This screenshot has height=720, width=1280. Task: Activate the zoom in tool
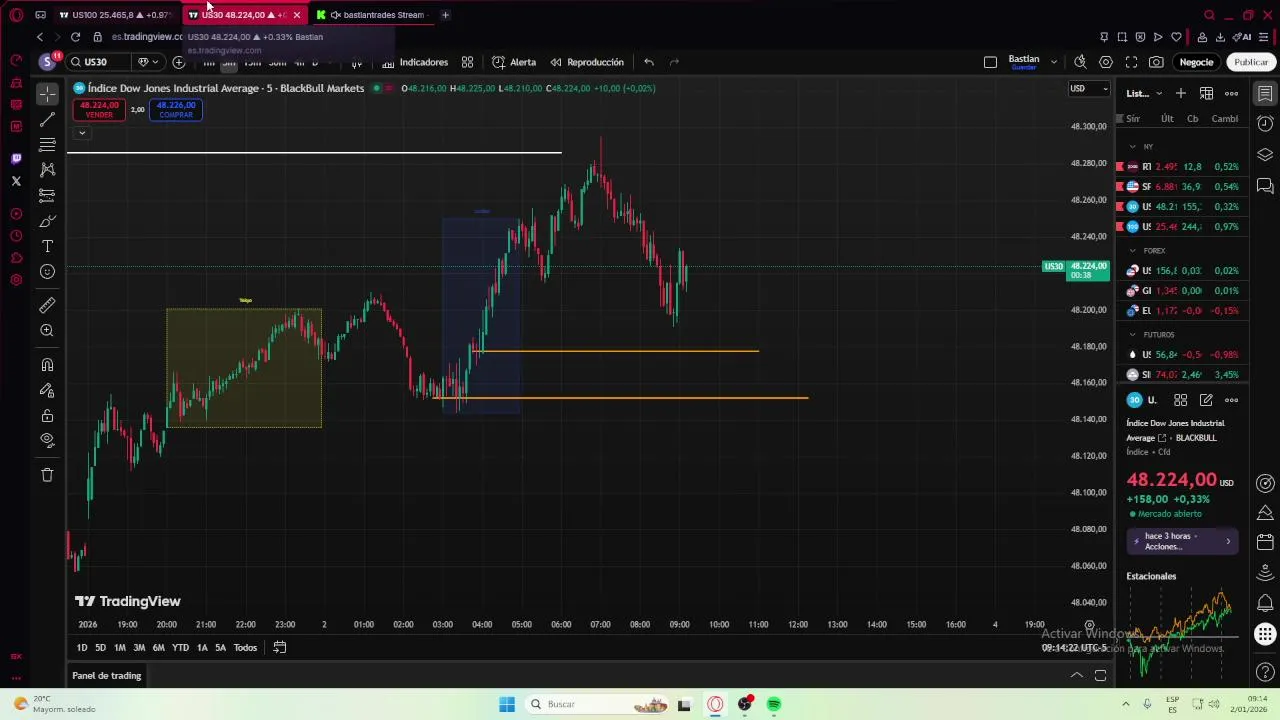pyautogui.click(x=47, y=330)
